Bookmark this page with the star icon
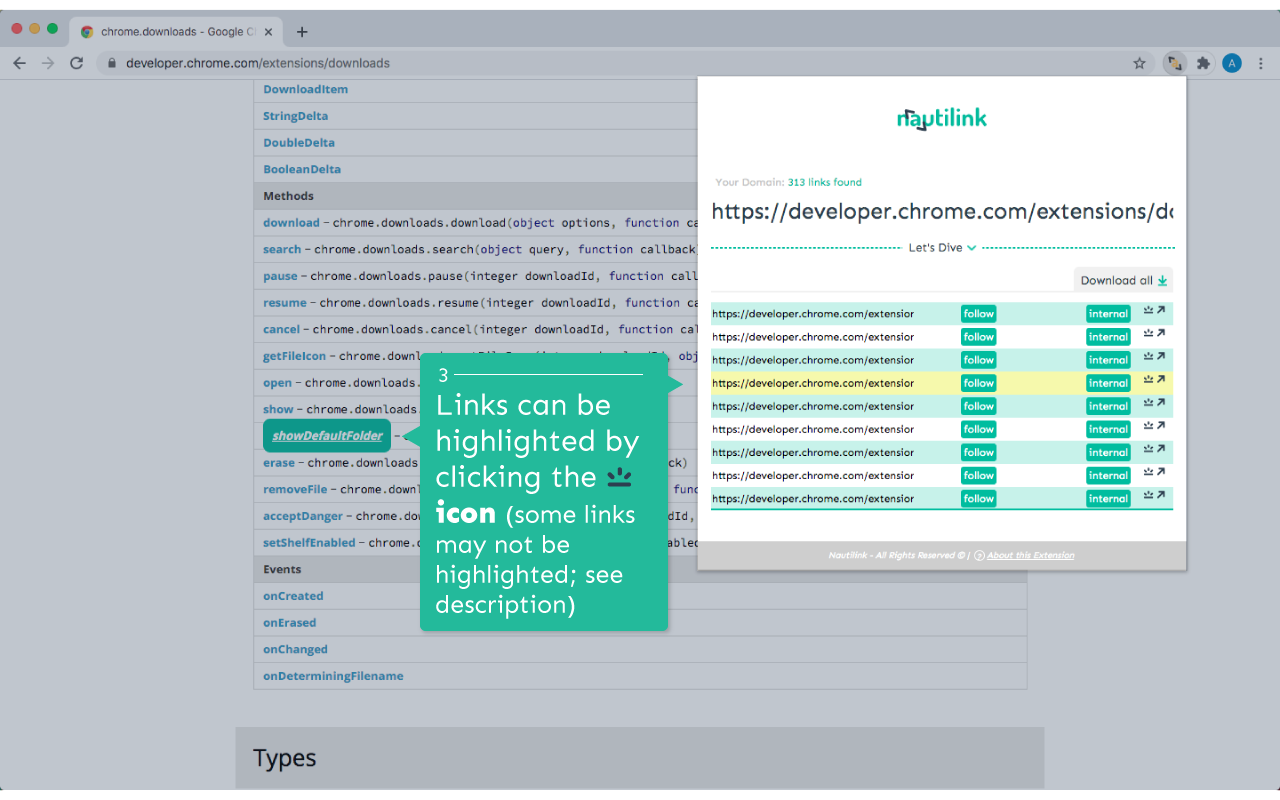 tap(1139, 63)
